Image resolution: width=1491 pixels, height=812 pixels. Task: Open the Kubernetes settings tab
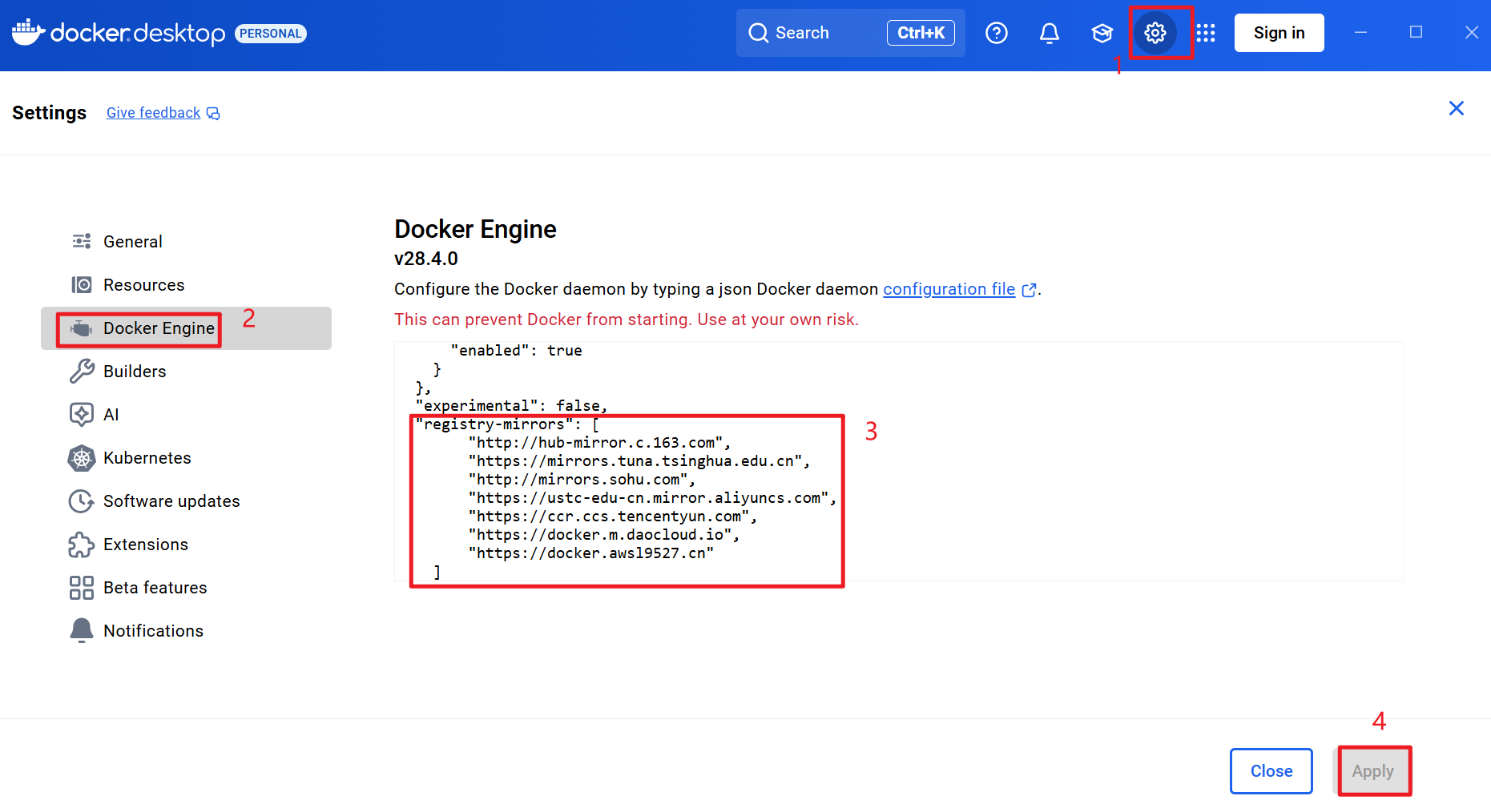click(186, 457)
